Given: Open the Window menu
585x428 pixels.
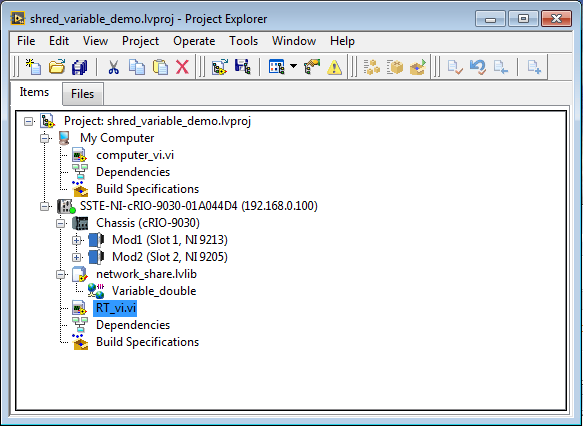Looking at the screenshot, I should [x=294, y=41].
